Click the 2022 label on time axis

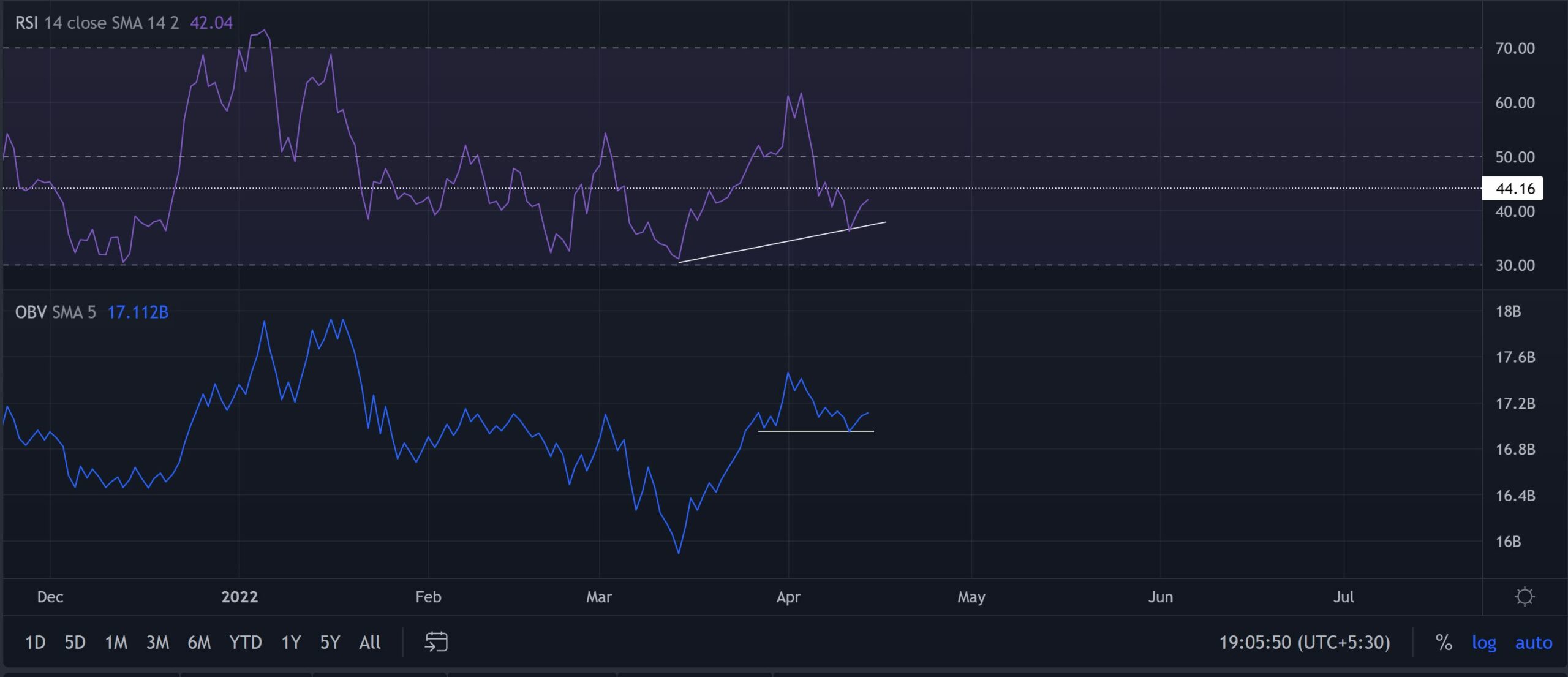click(x=239, y=597)
